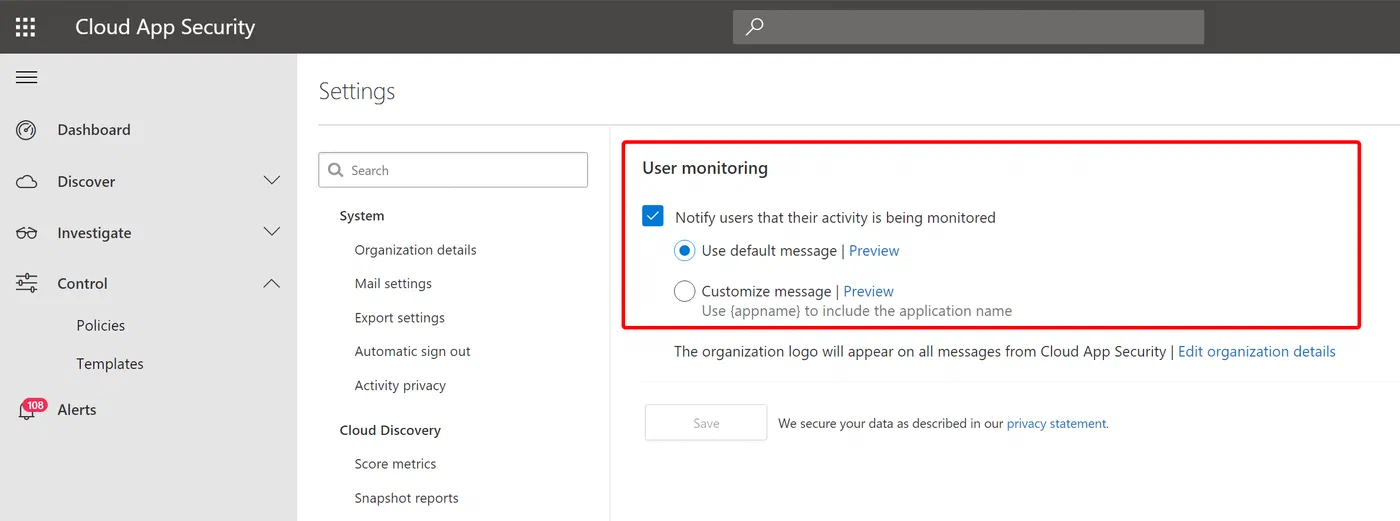Image resolution: width=1400 pixels, height=521 pixels.
Task: Focus the top header search box
Action: tap(968, 27)
